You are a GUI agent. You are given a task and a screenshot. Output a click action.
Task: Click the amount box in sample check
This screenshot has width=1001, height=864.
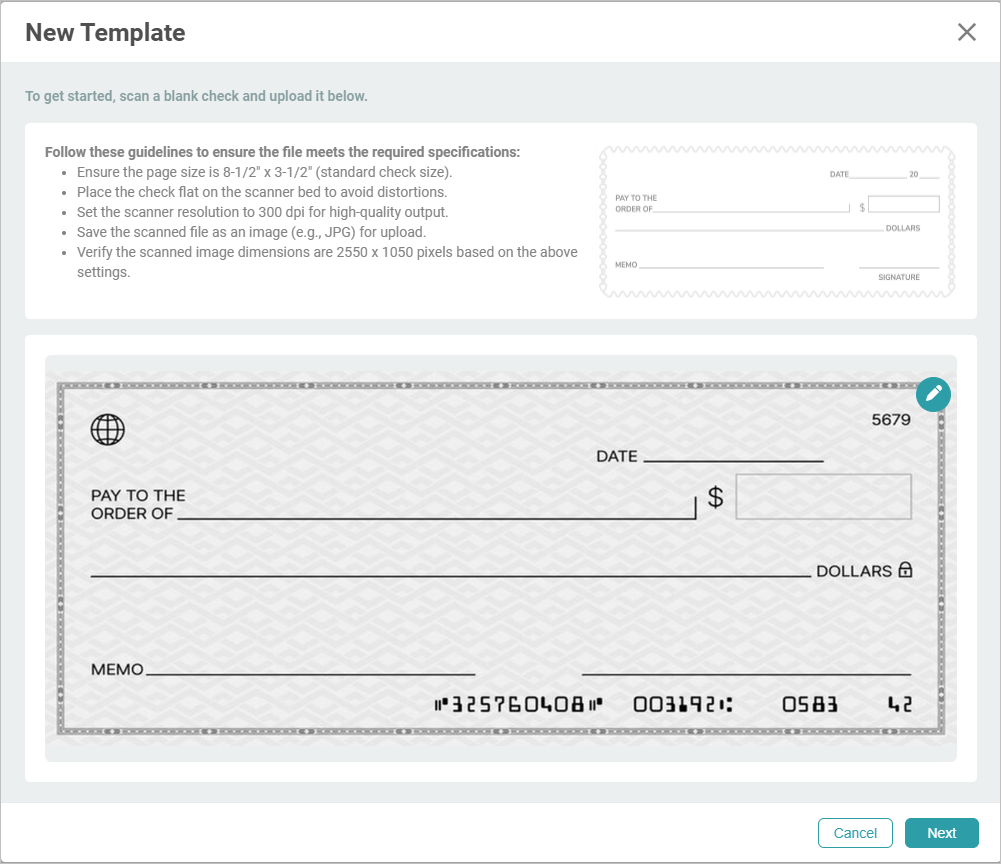point(904,204)
